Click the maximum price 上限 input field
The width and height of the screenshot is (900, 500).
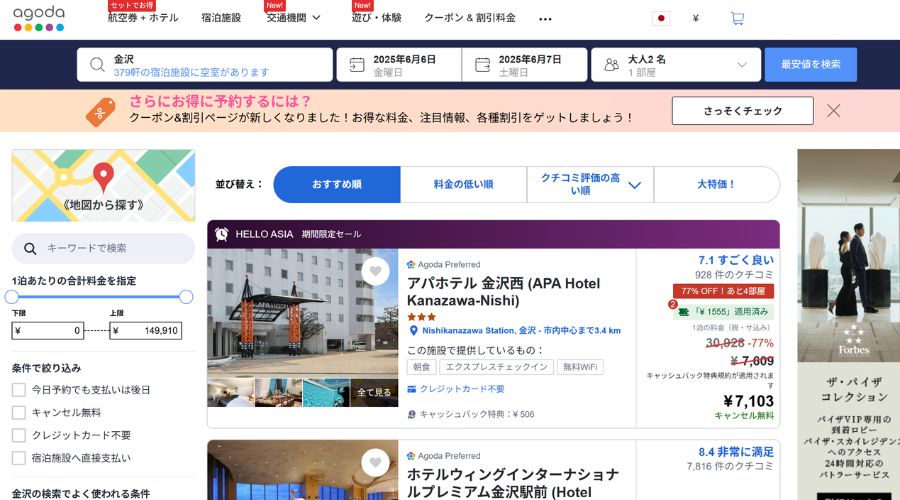click(146, 331)
